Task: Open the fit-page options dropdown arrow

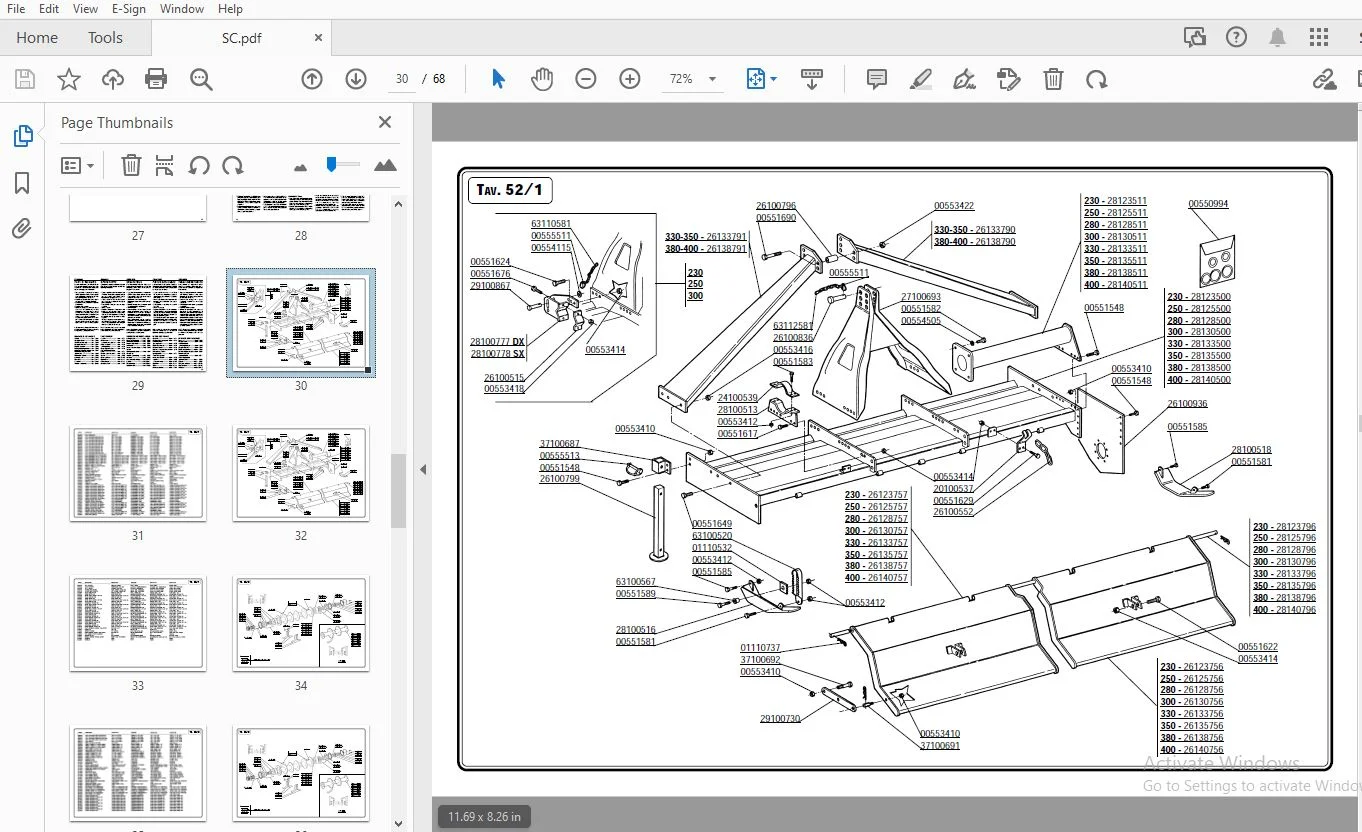Action: click(x=774, y=79)
